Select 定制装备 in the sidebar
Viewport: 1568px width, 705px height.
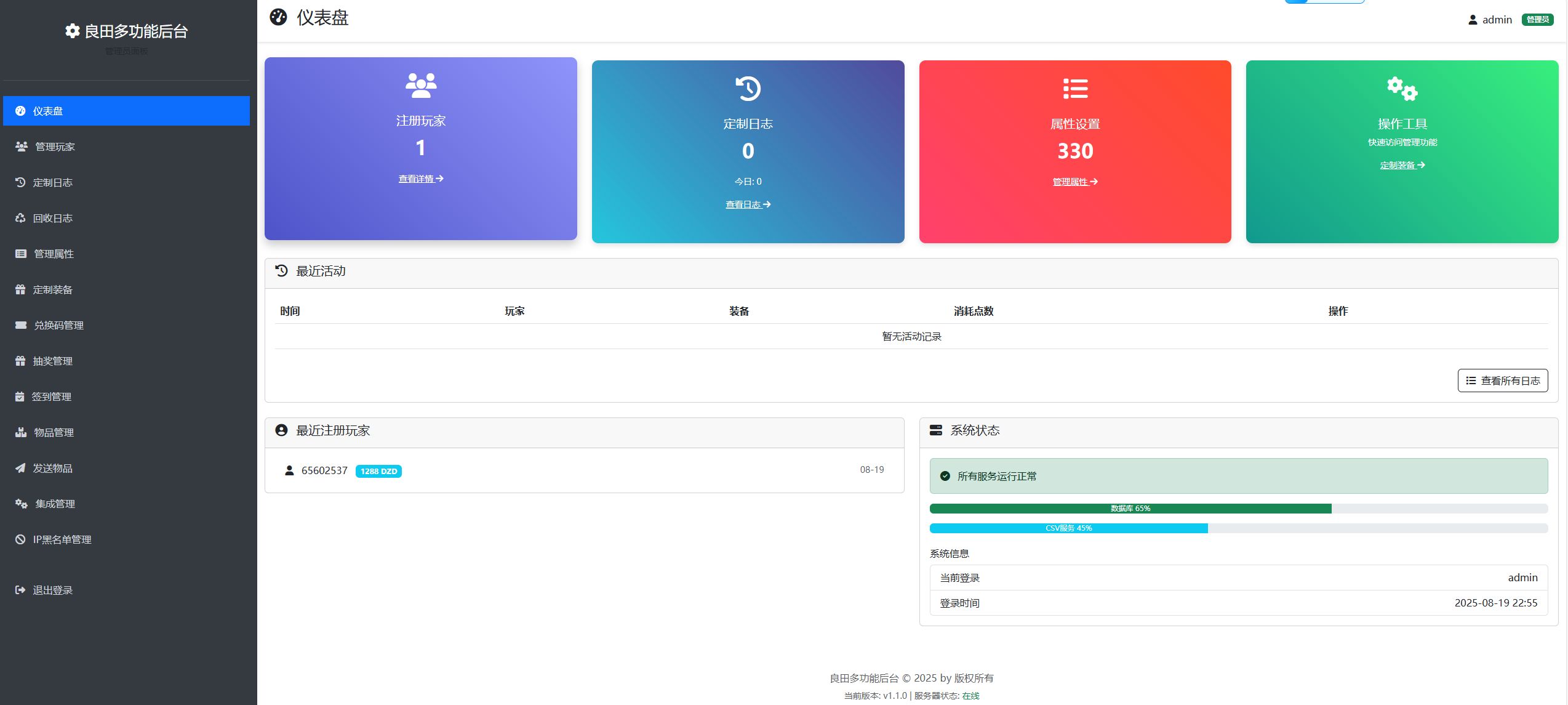pos(126,289)
